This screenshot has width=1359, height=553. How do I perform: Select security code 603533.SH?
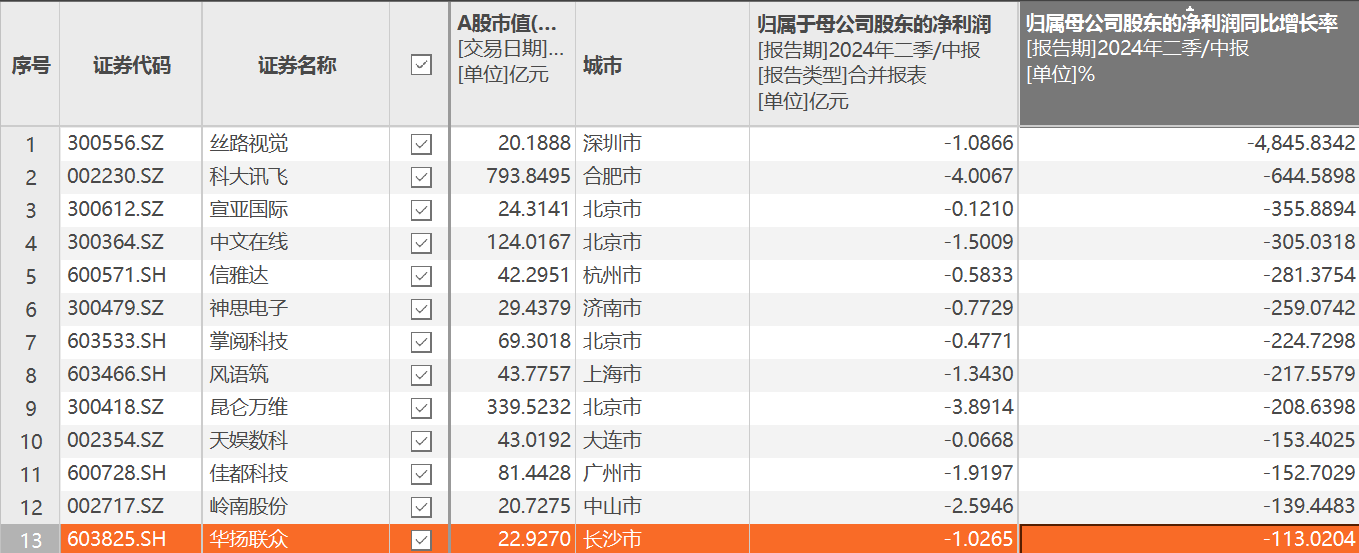tap(117, 342)
